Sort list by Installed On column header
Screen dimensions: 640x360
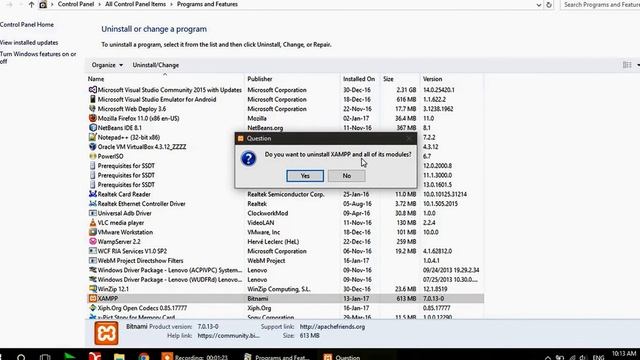(360, 79)
